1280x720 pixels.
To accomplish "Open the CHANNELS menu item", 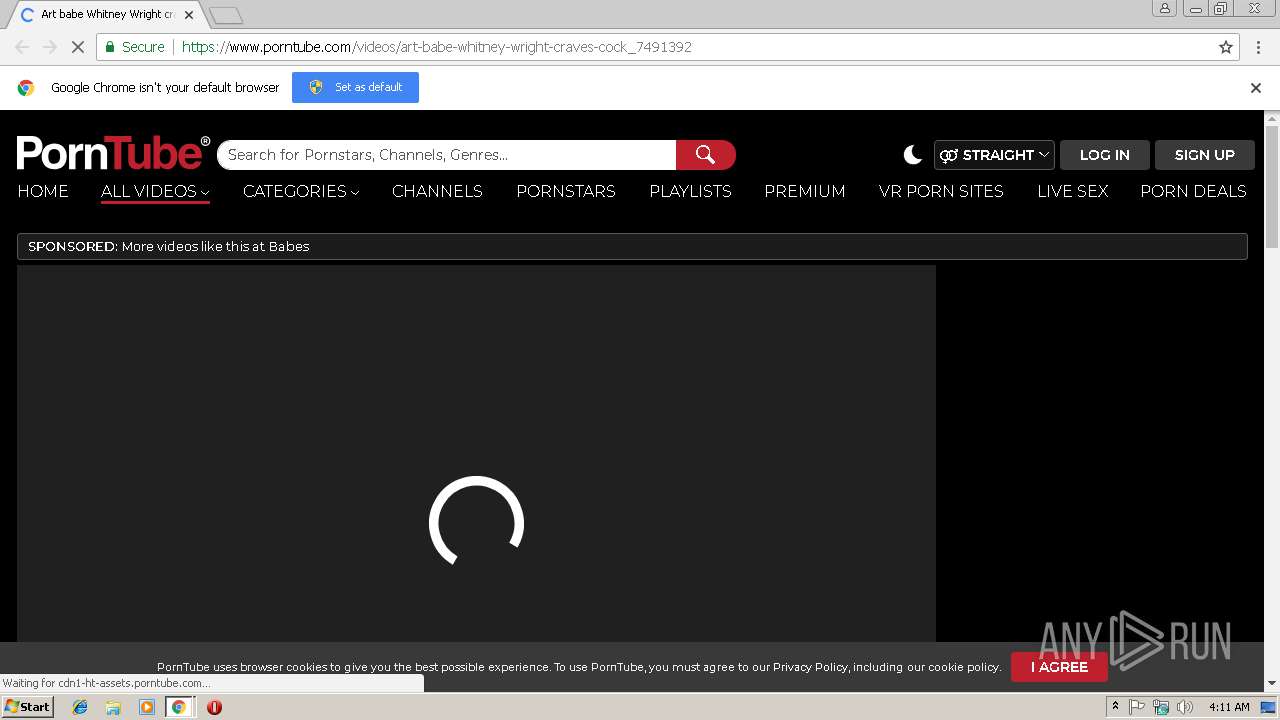I will (437, 191).
